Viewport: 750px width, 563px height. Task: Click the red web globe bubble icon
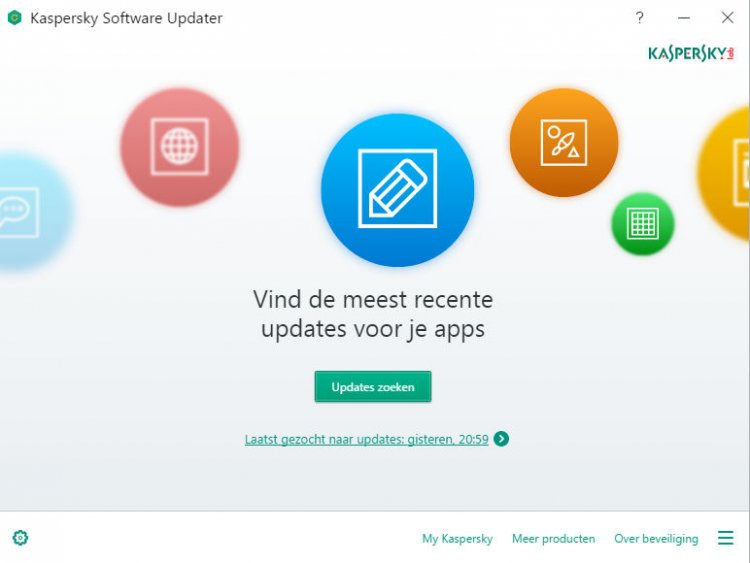pos(179,147)
